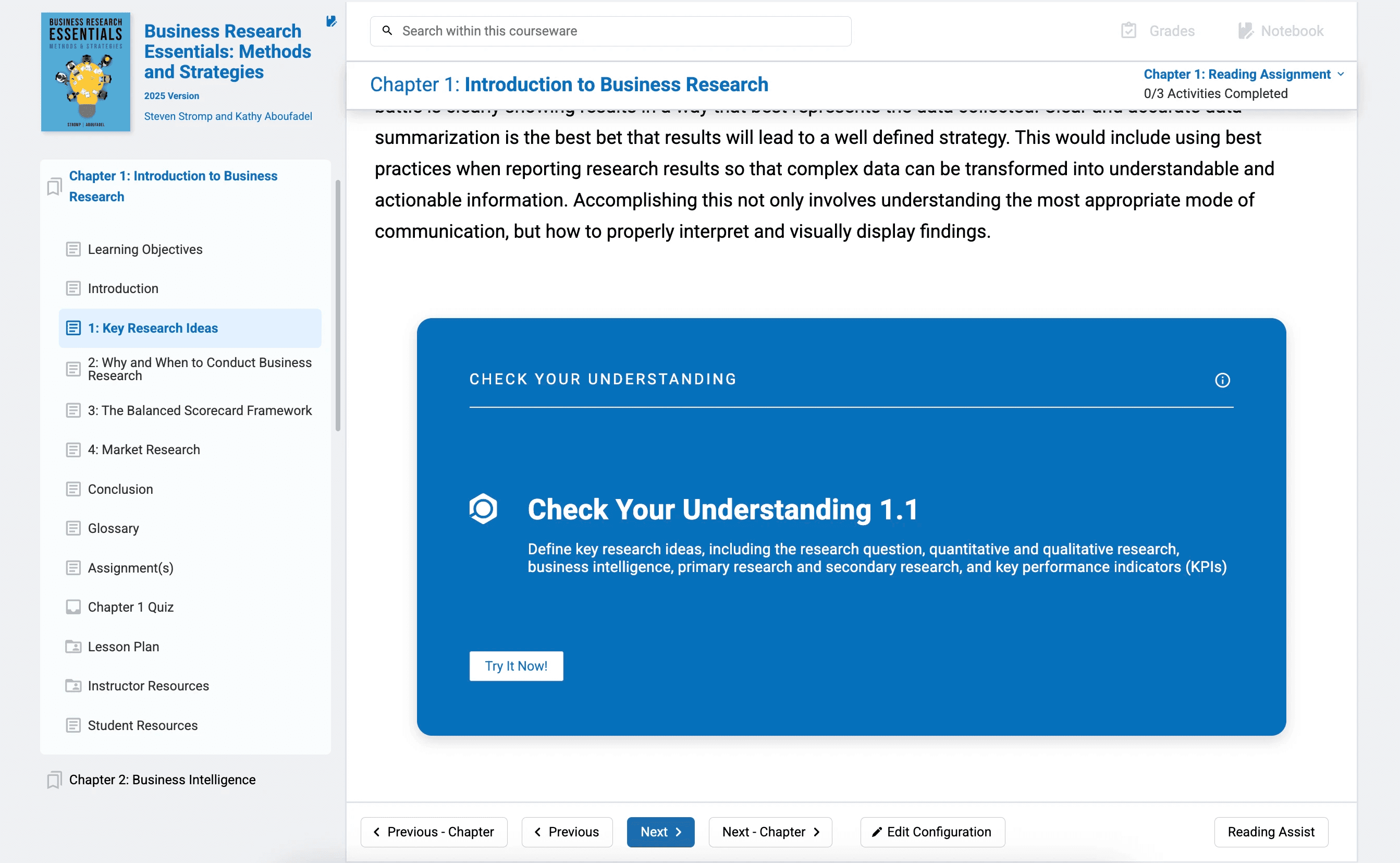
Task: Click the sidebar vertical scrollbar
Action: coord(338,306)
